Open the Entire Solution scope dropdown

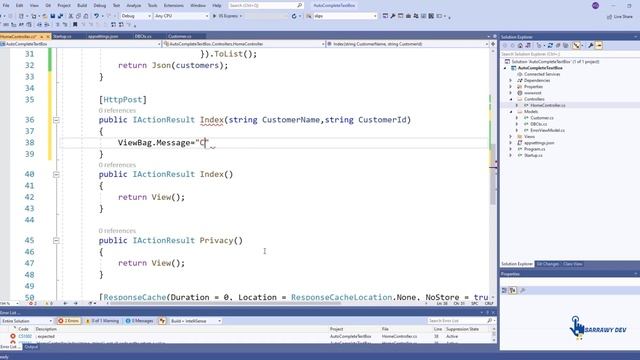click(27, 321)
